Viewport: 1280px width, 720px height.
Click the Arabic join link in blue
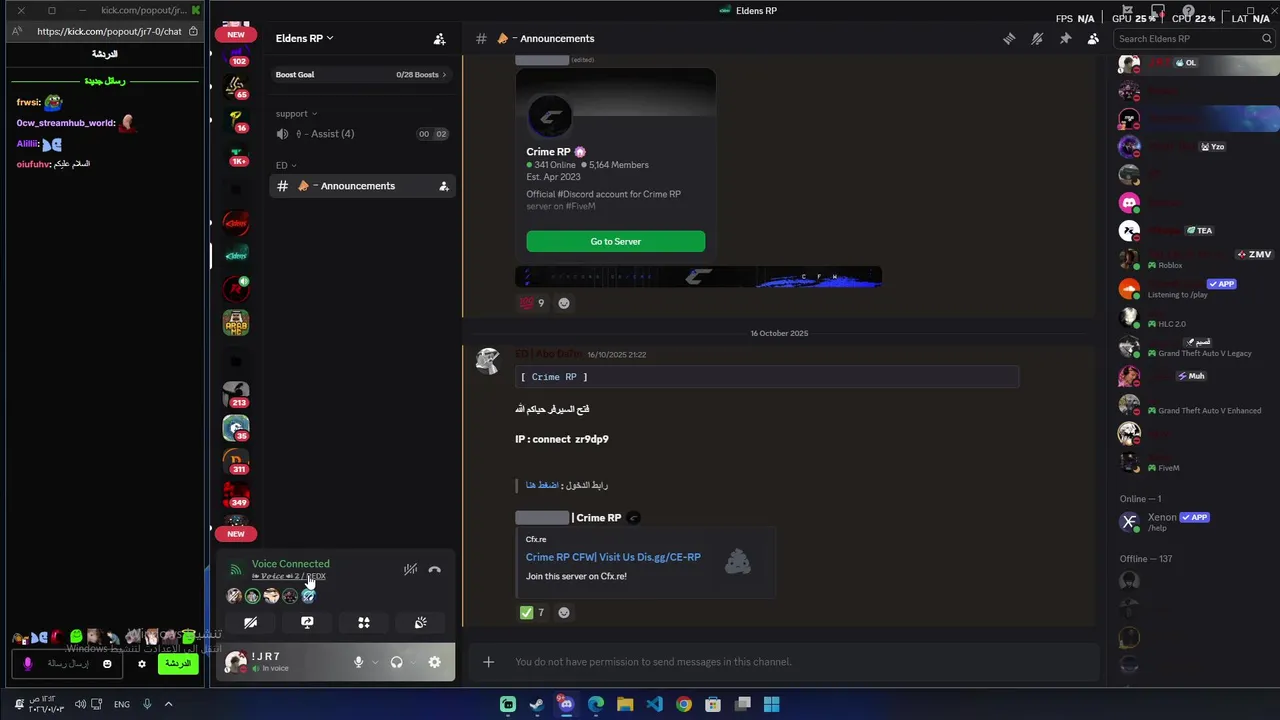tap(542, 485)
